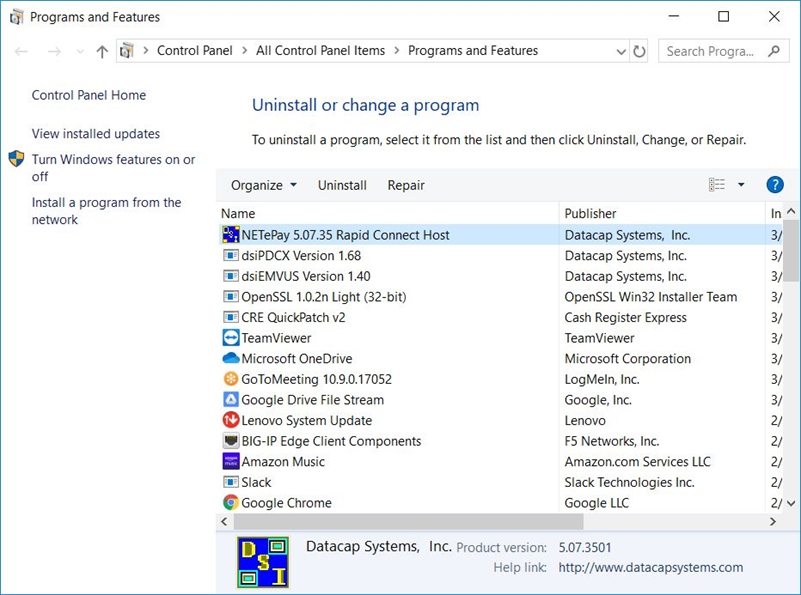Viewport: 801px width, 595px height.
Task: Click the Google Chrome icon
Action: click(231, 503)
